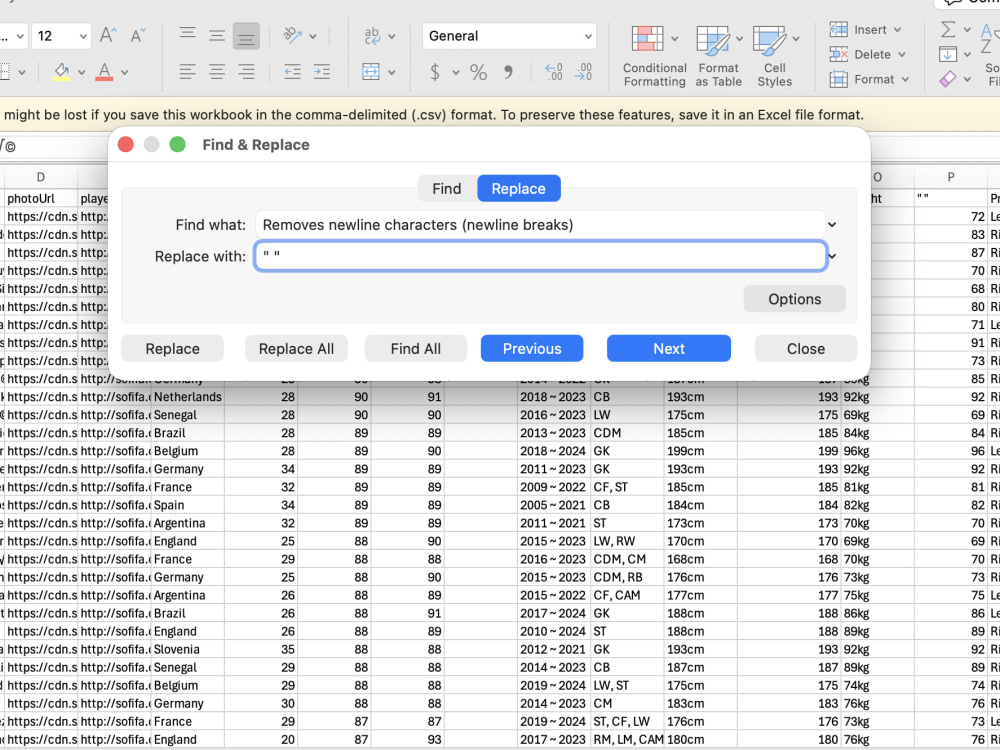This screenshot has width=1000, height=750.
Task: Increase indent
Action: point(321,71)
